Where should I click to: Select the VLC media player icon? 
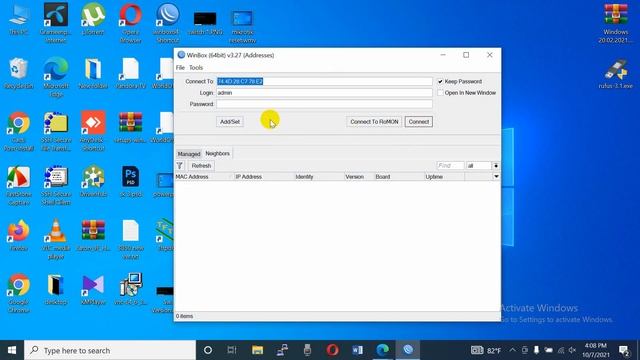click(56, 239)
